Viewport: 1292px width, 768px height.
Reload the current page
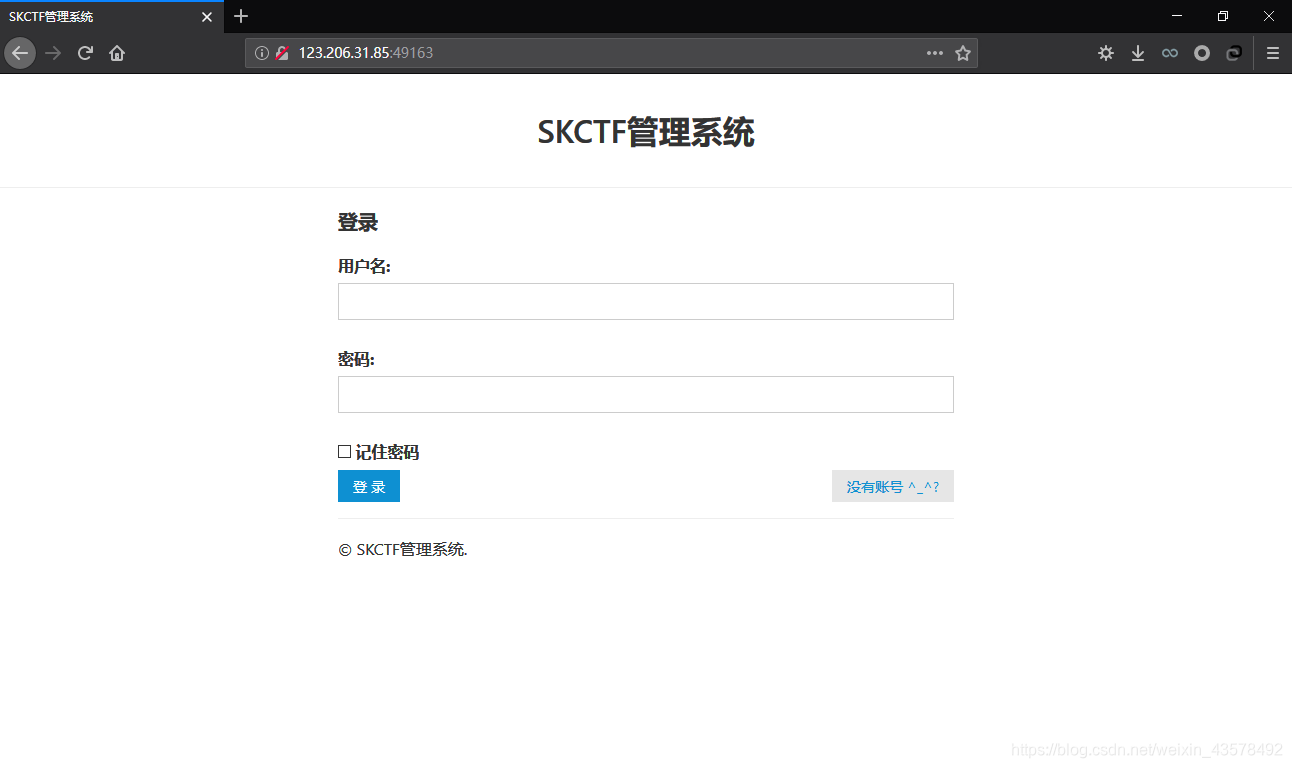pyautogui.click(x=84, y=52)
